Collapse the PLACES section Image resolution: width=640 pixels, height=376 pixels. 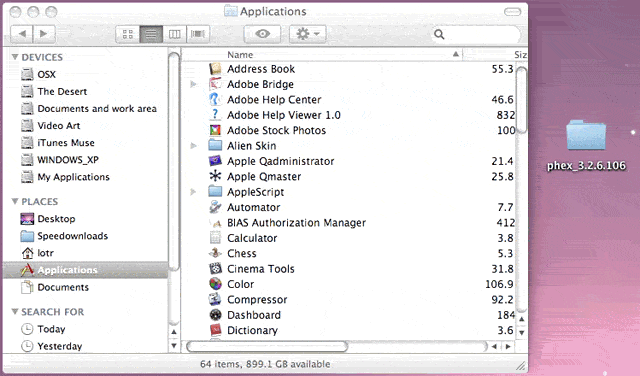click(x=15, y=201)
